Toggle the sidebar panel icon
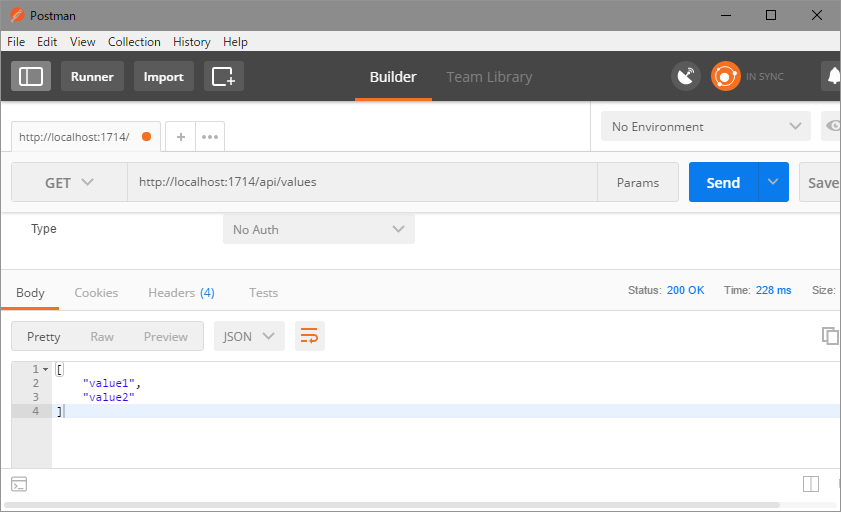The height and width of the screenshot is (512, 841). pos(31,76)
